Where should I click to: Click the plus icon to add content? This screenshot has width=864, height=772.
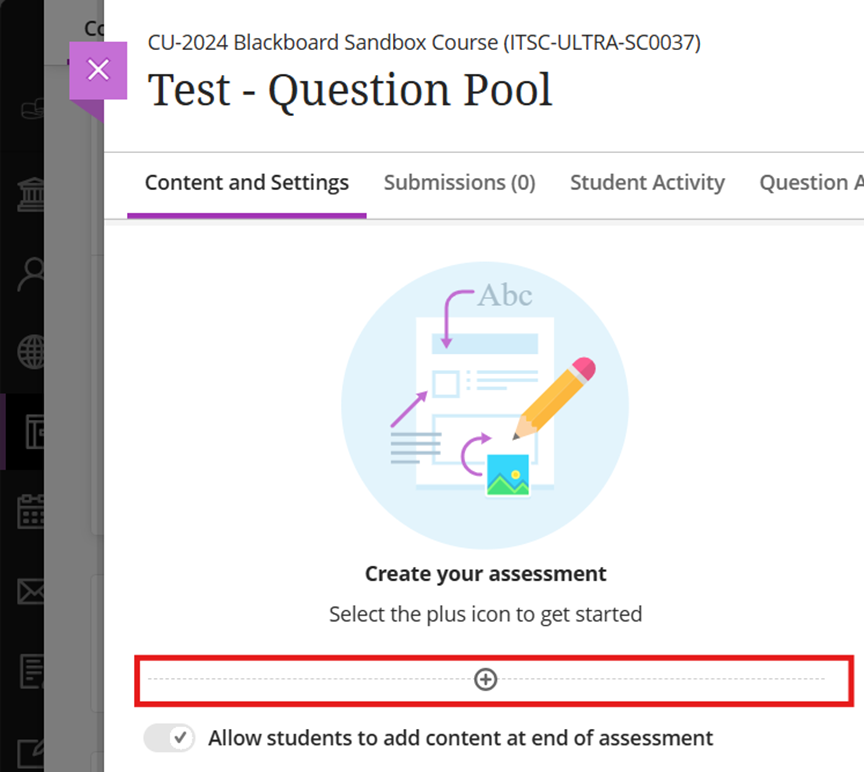coord(485,680)
